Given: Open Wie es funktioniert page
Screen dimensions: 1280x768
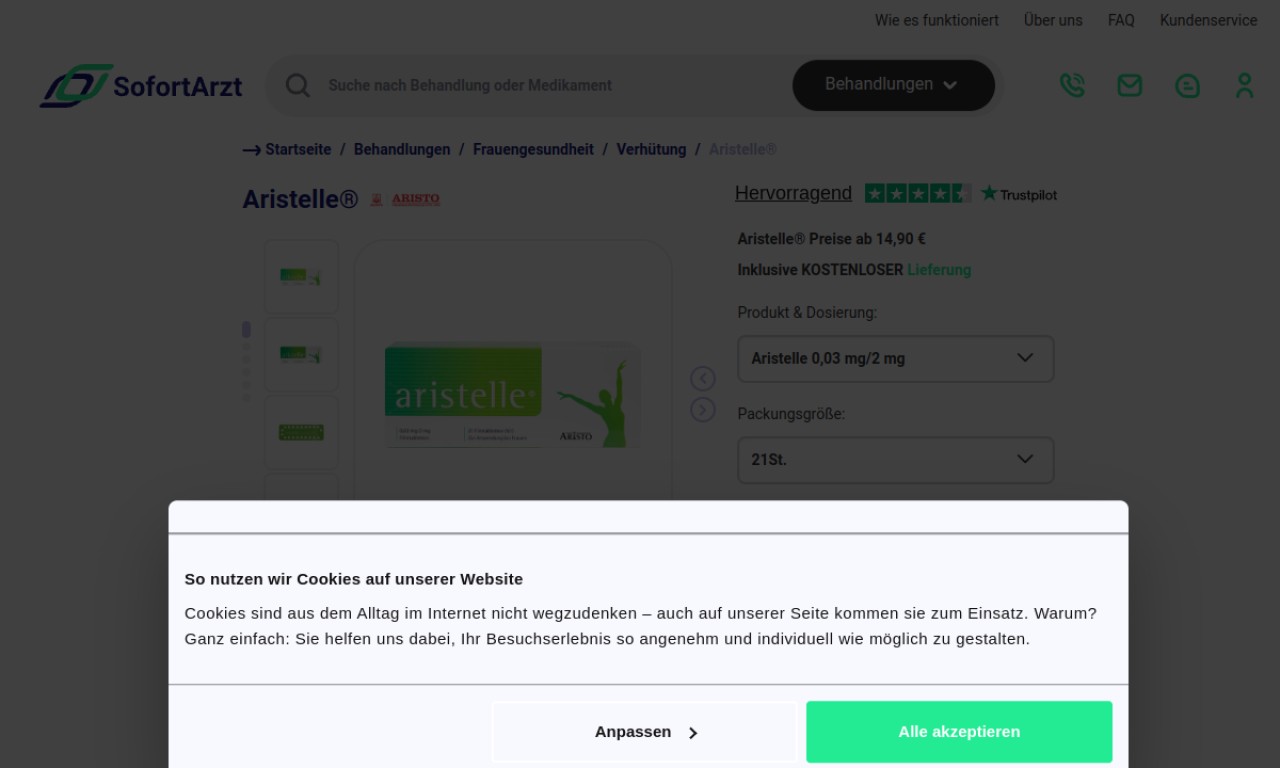Looking at the screenshot, I should [x=936, y=20].
